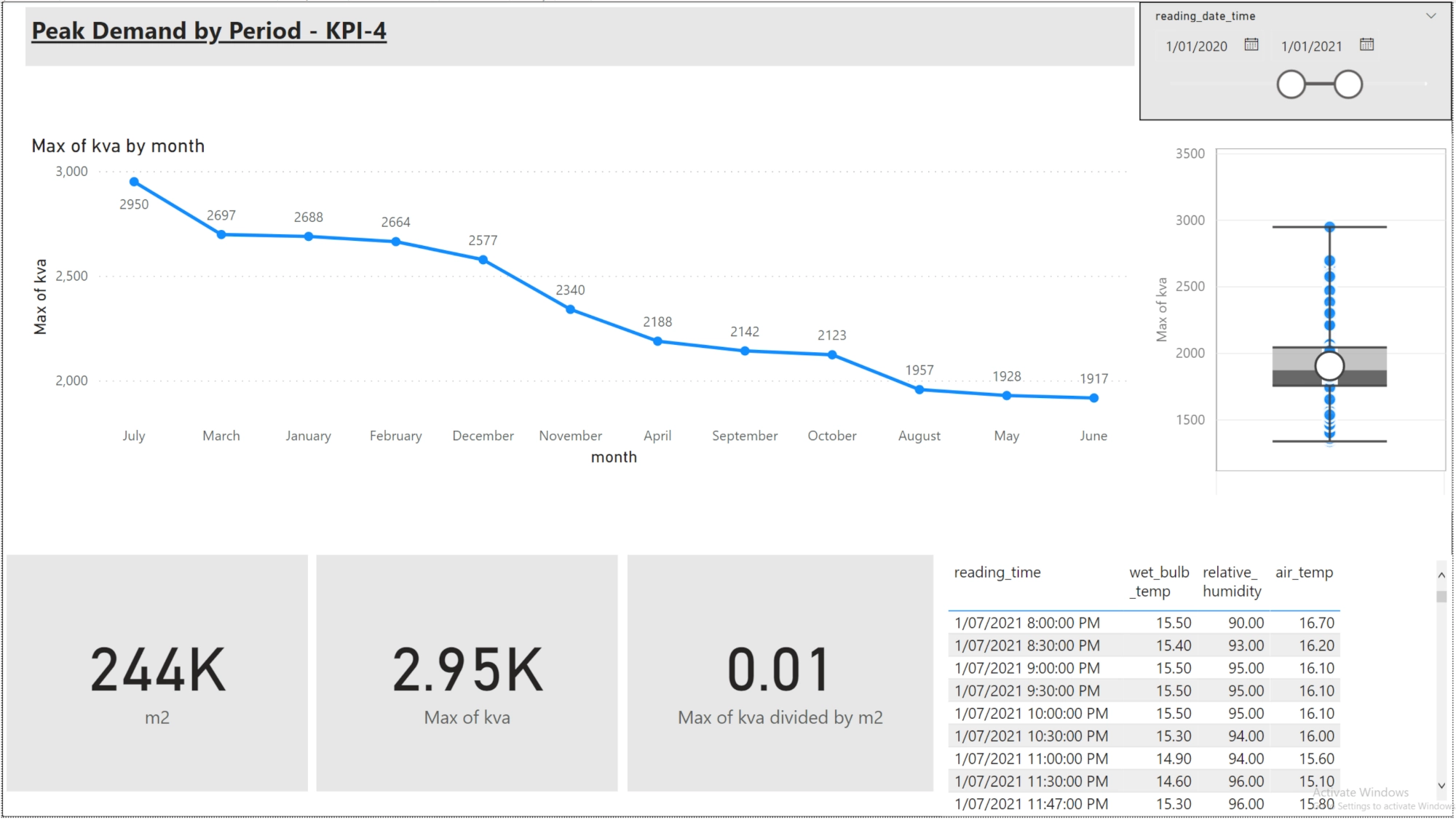Click the September label on month axis
1456x820 pixels.
coord(745,436)
